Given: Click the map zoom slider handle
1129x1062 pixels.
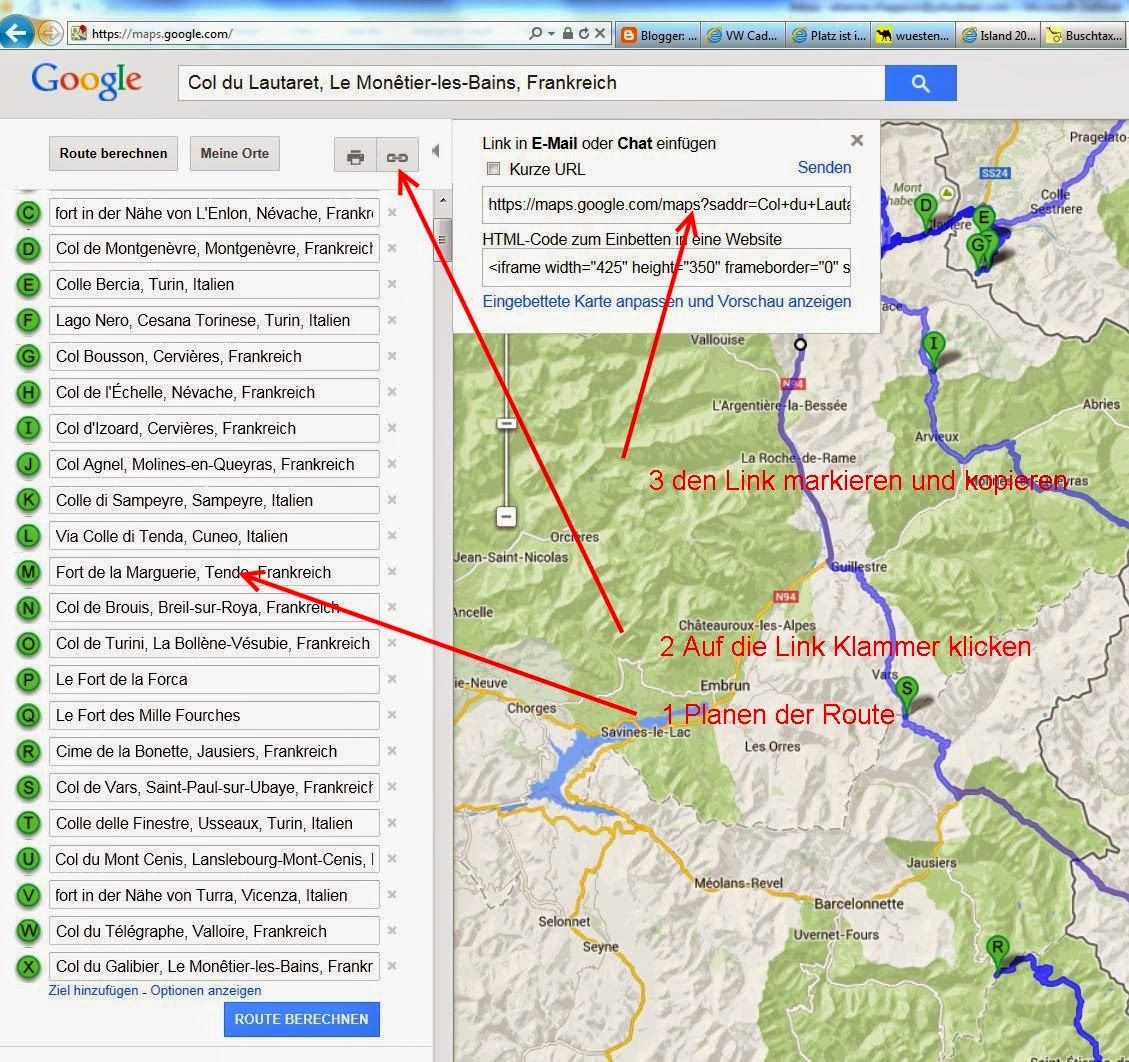Looking at the screenshot, I should 506,423.
